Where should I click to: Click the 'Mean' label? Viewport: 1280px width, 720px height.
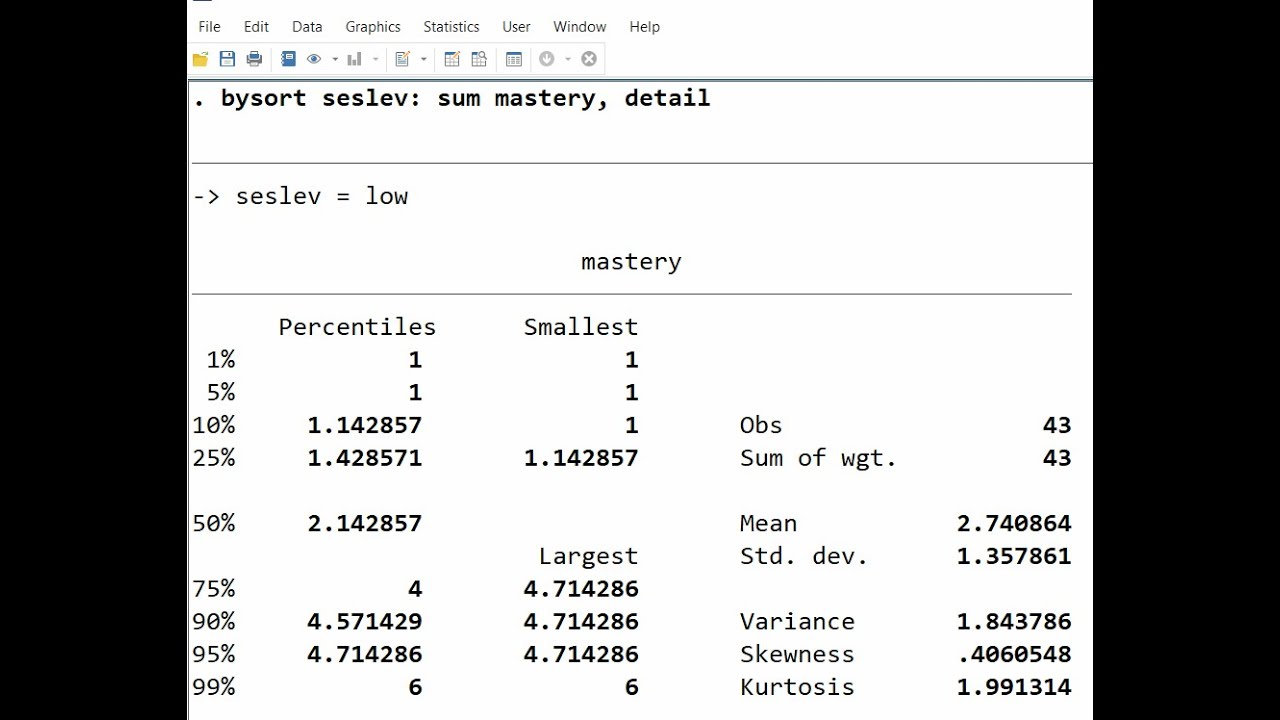768,523
